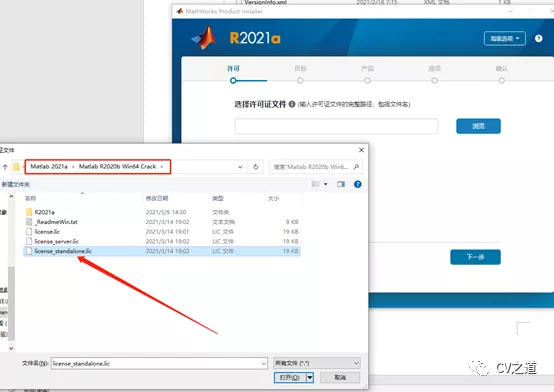This screenshot has height=392, width=554.
Task: Click the Matlab 2021a breadcrumb segment
Action: click(49, 166)
